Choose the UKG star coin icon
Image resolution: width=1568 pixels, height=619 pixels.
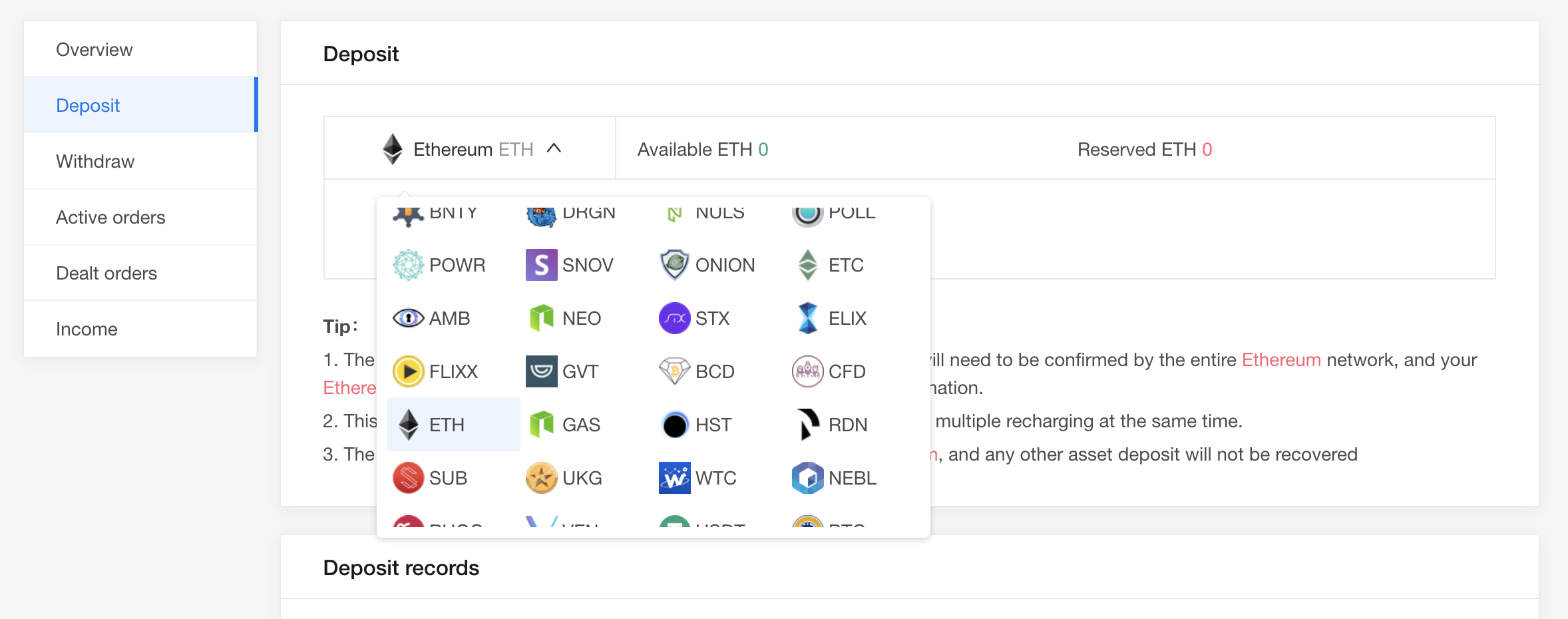pyautogui.click(x=541, y=478)
